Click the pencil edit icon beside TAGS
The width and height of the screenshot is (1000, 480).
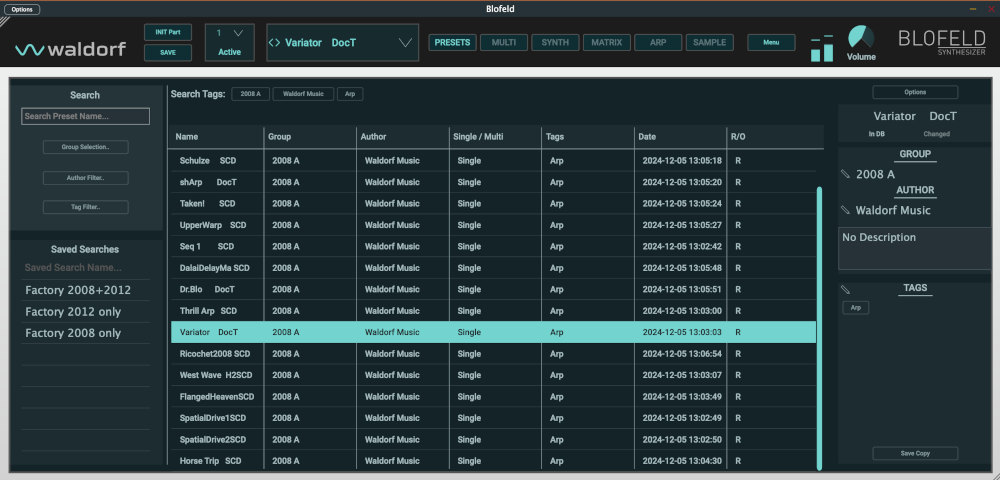[846, 289]
